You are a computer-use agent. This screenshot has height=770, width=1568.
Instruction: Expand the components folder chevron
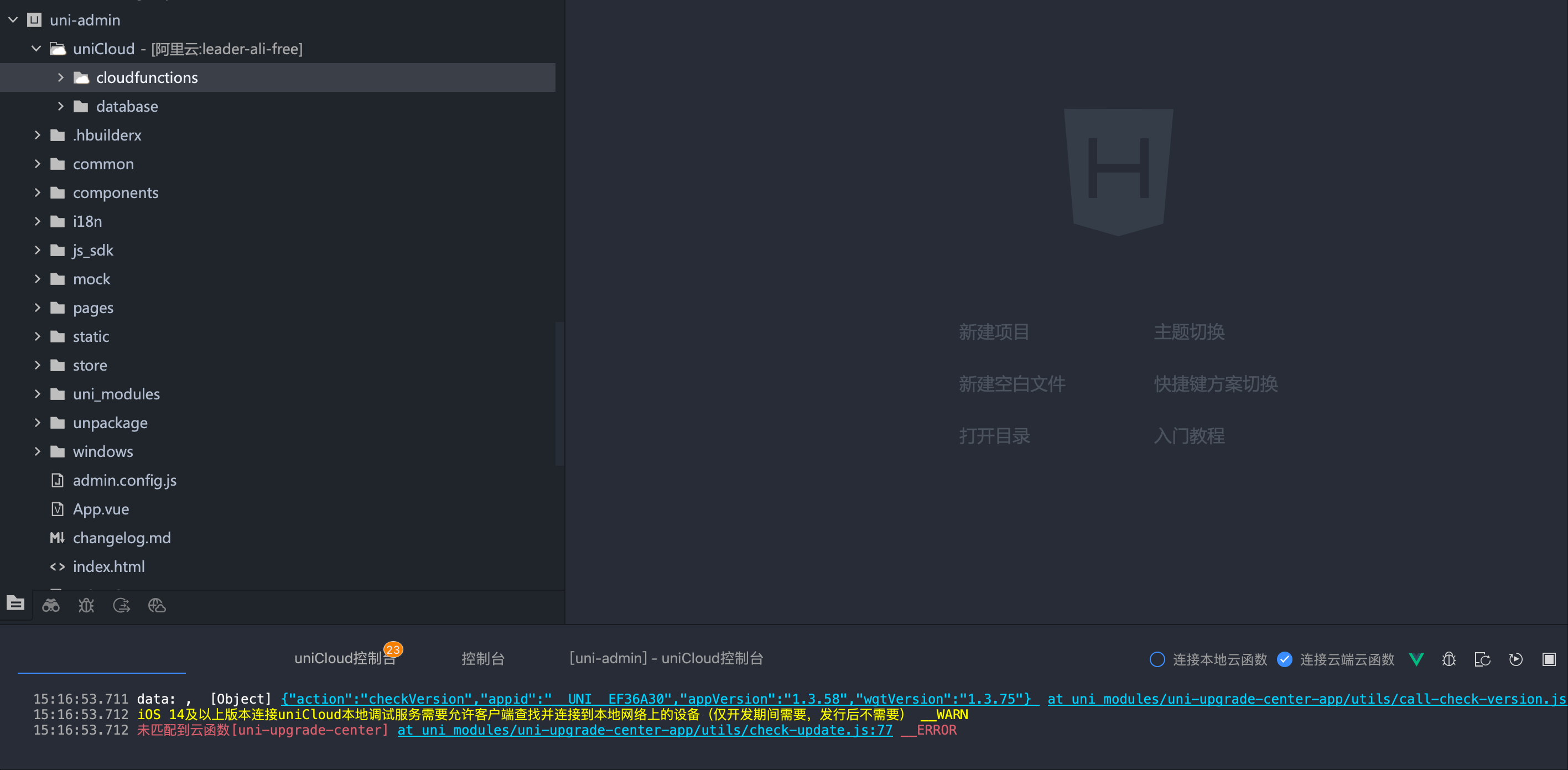point(37,192)
